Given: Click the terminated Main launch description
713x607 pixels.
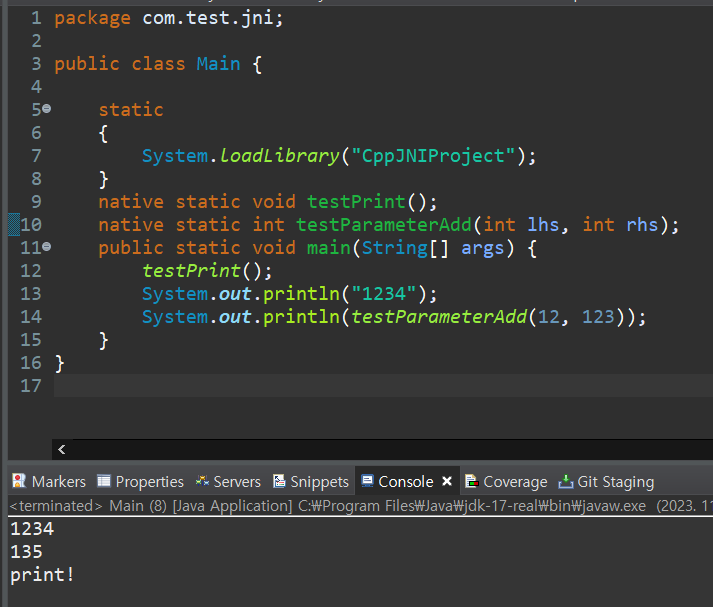Looking at the screenshot, I should [361, 506].
